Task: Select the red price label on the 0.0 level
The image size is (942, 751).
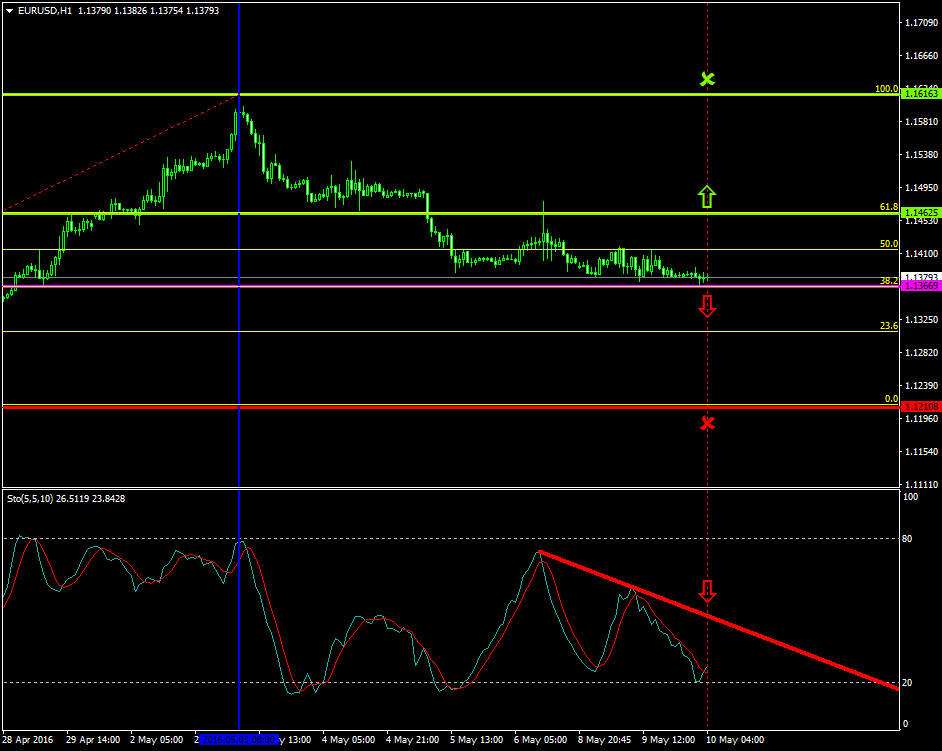Action: [920, 406]
